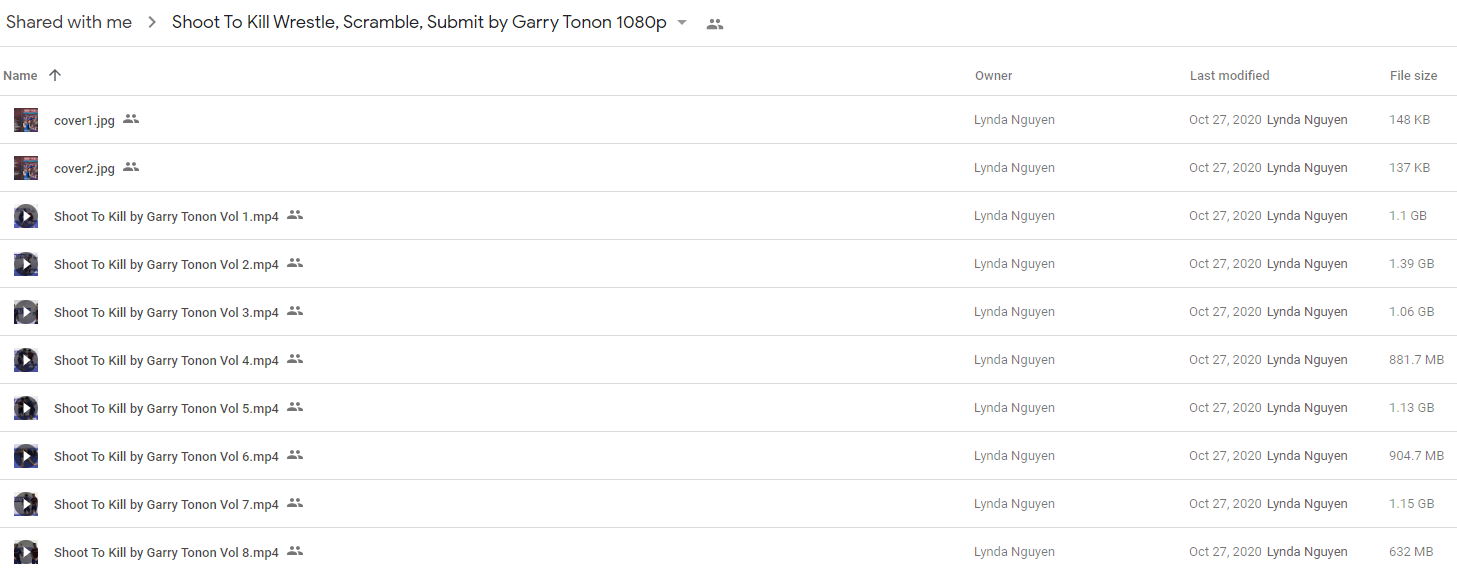Select the cover1.jpg file name
The image size is (1457, 571).
coord(84,121)
